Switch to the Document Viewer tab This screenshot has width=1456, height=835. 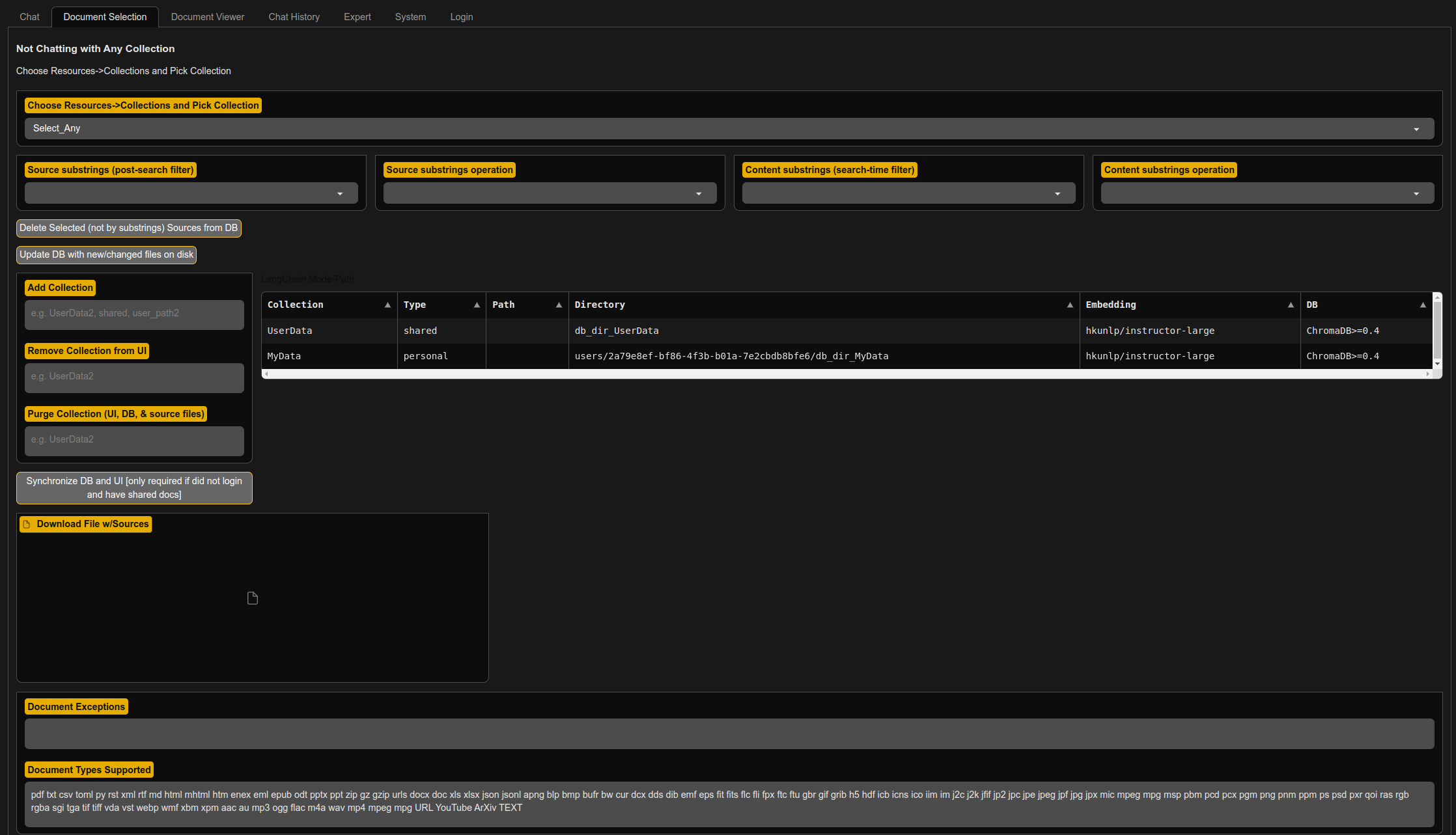pyautogui.click(x=207, y=17)
